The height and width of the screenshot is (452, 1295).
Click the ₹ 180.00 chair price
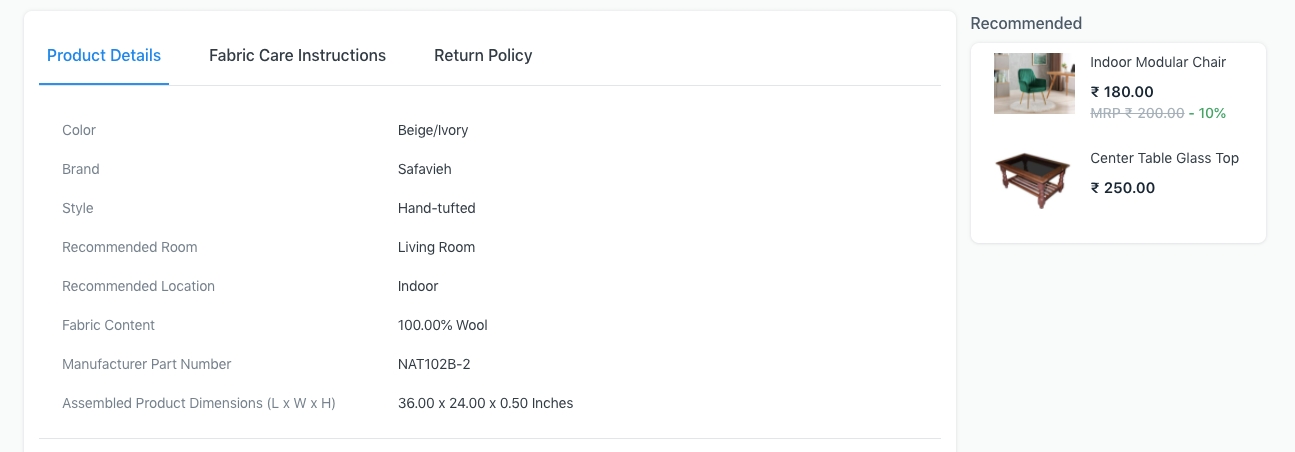click(x=1121, y=92)
